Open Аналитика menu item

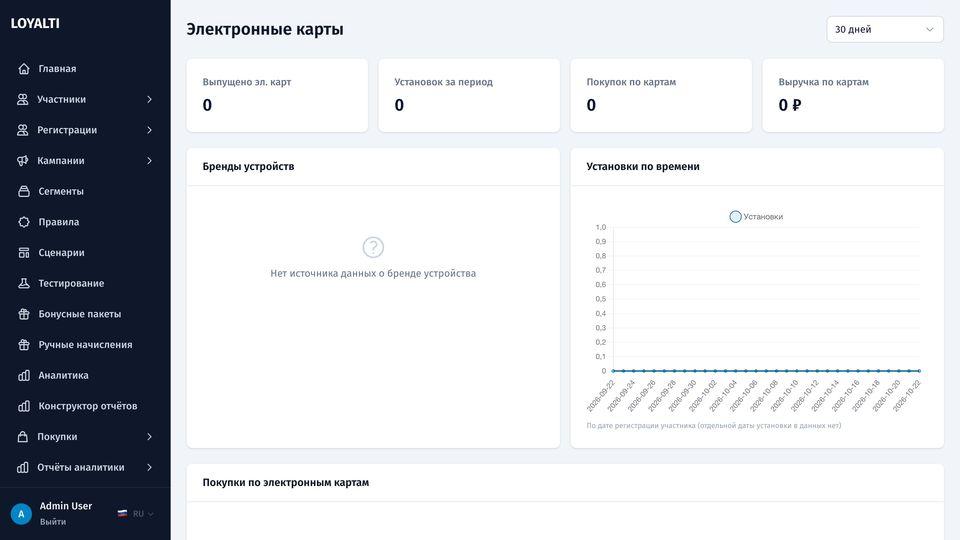(x=85, y=375)
